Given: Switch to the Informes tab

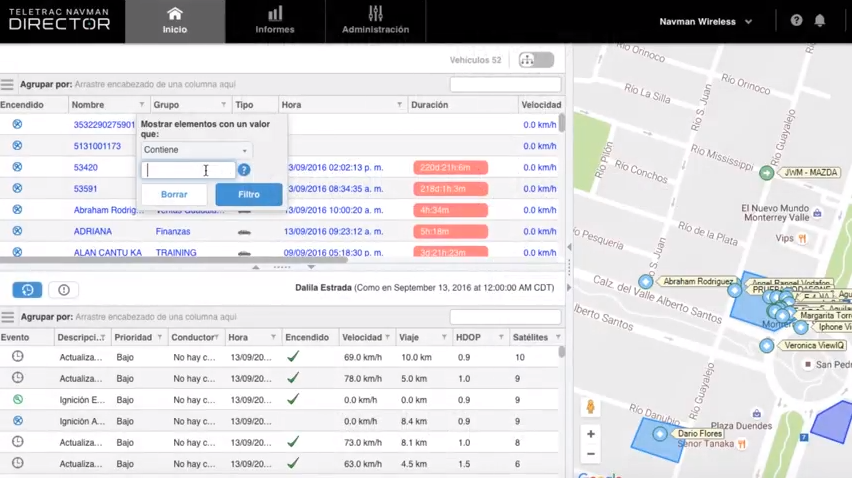Looking at the screenshot, I should click(275, 21).
